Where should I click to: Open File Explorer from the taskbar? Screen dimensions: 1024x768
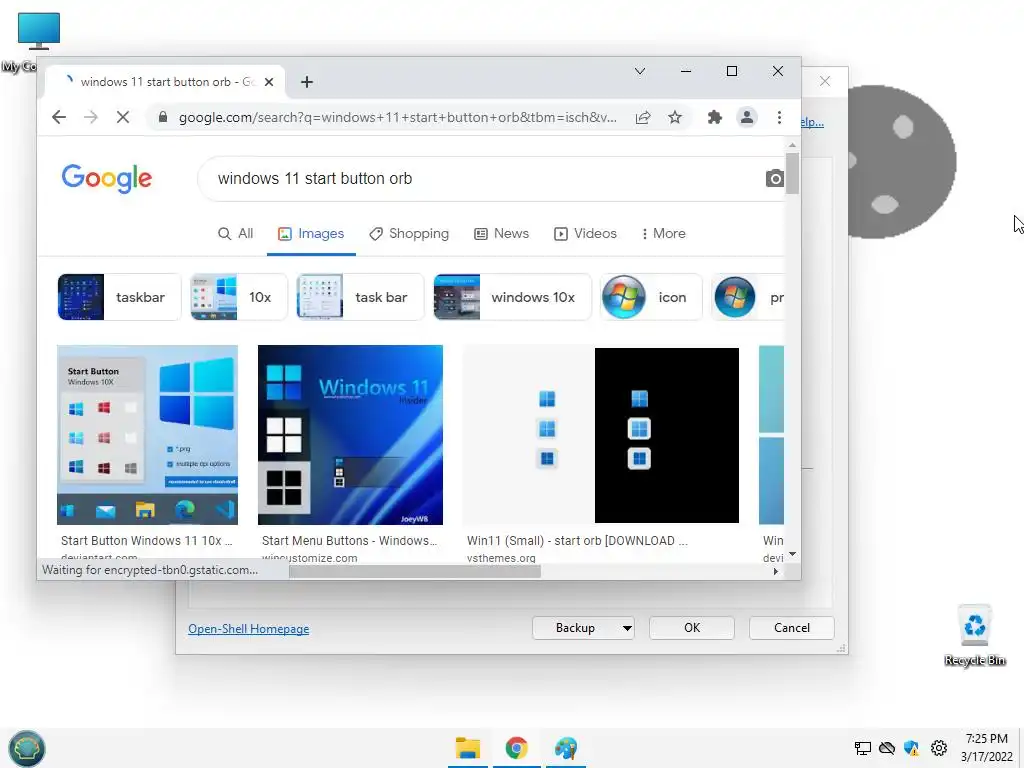coord(468,748)
